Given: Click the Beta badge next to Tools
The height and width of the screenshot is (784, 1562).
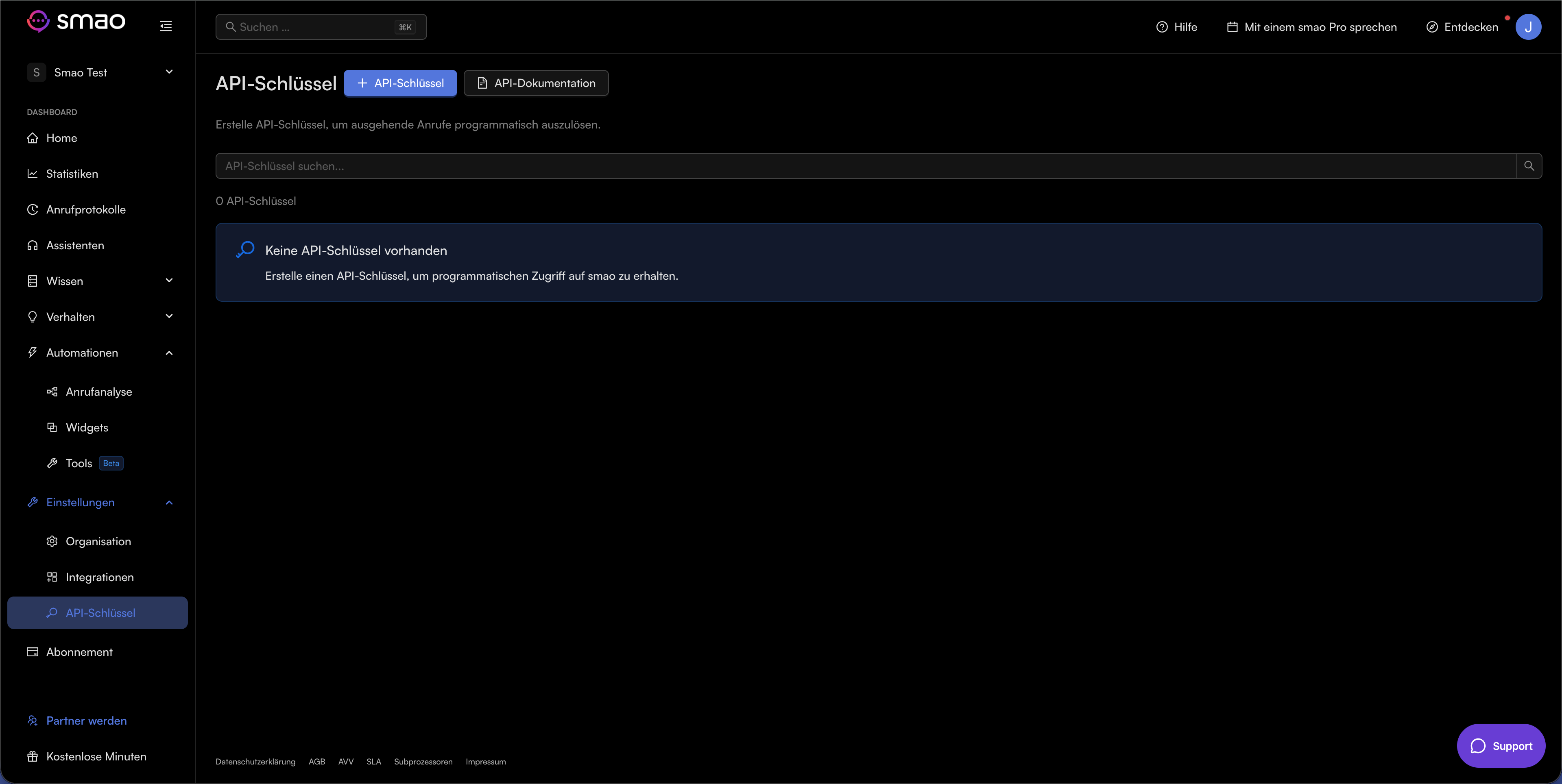Looking at the screenshot, I should click(x=111, y=463).
